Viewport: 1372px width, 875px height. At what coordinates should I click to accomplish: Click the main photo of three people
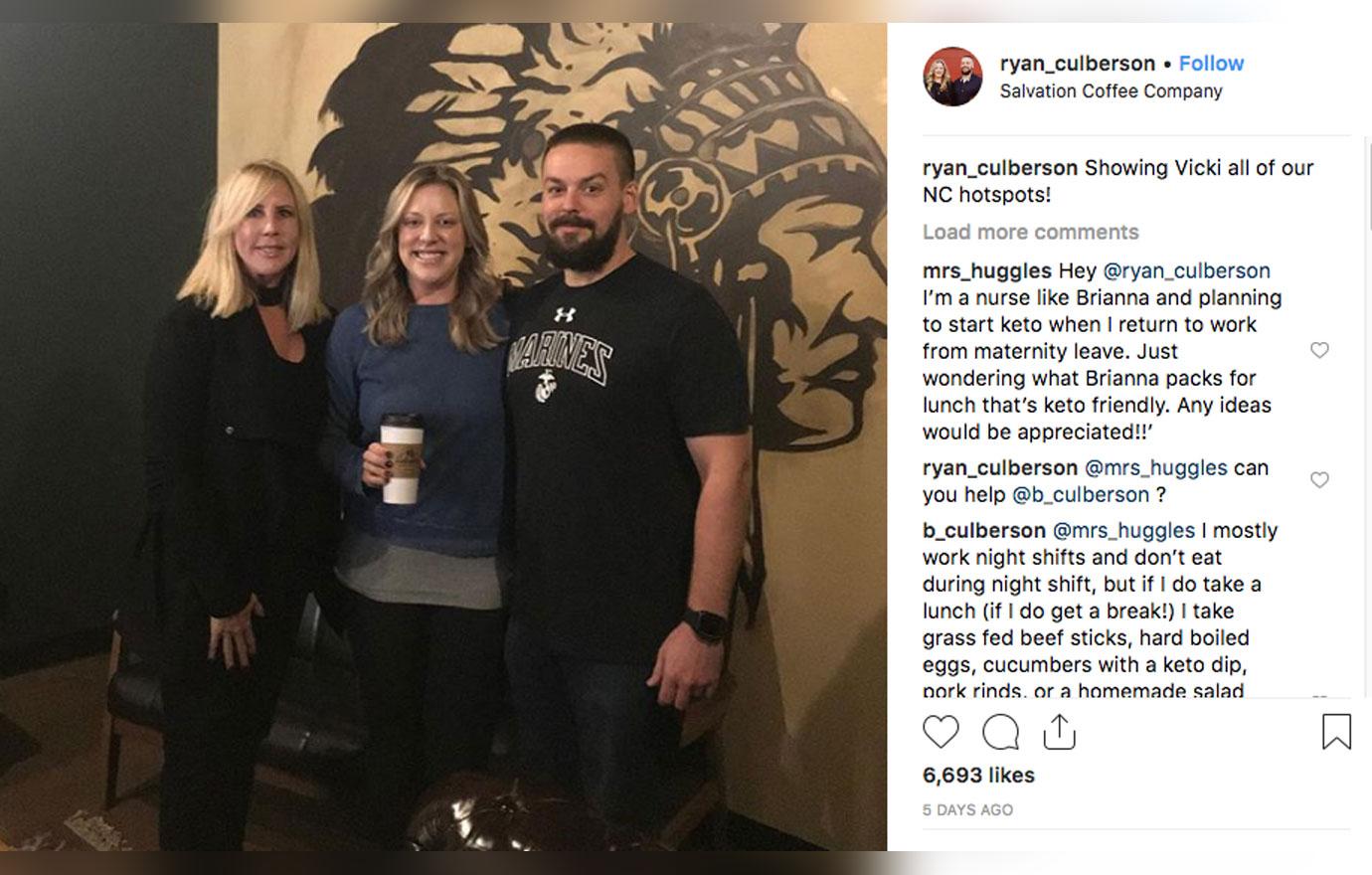pos(443,437)
